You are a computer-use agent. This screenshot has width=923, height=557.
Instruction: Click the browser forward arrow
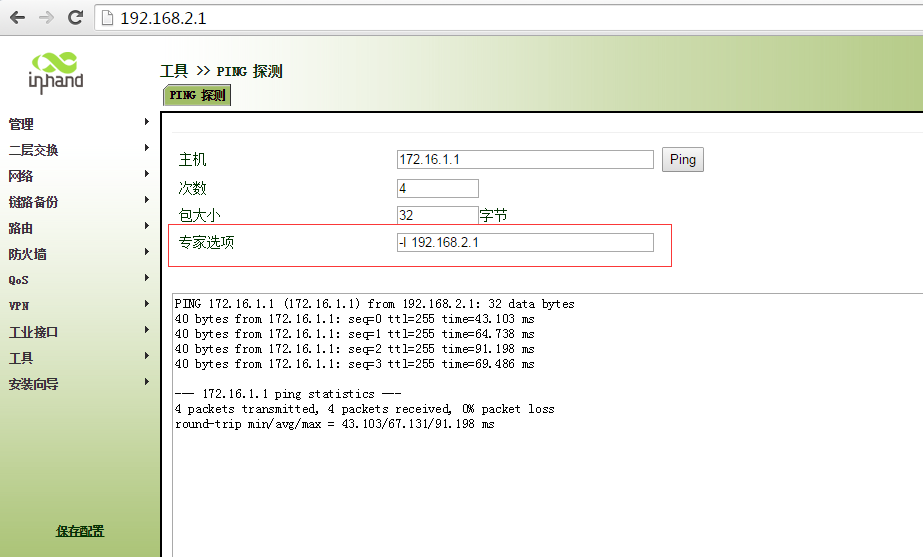coord(46,18)
